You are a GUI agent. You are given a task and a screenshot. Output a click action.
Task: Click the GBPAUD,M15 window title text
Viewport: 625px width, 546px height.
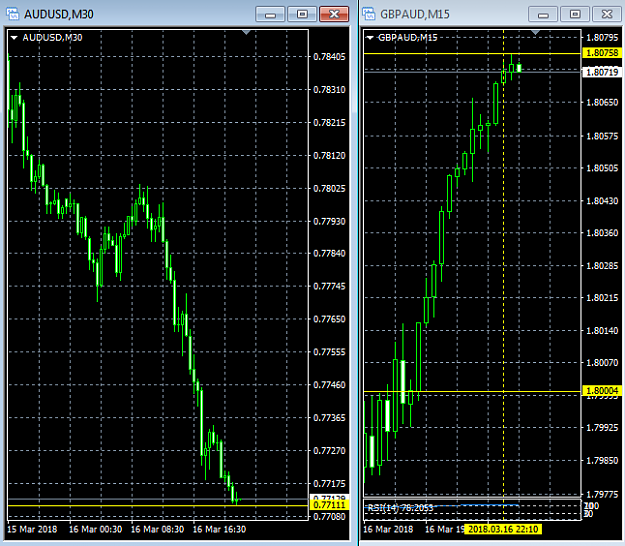coord(415,14)
